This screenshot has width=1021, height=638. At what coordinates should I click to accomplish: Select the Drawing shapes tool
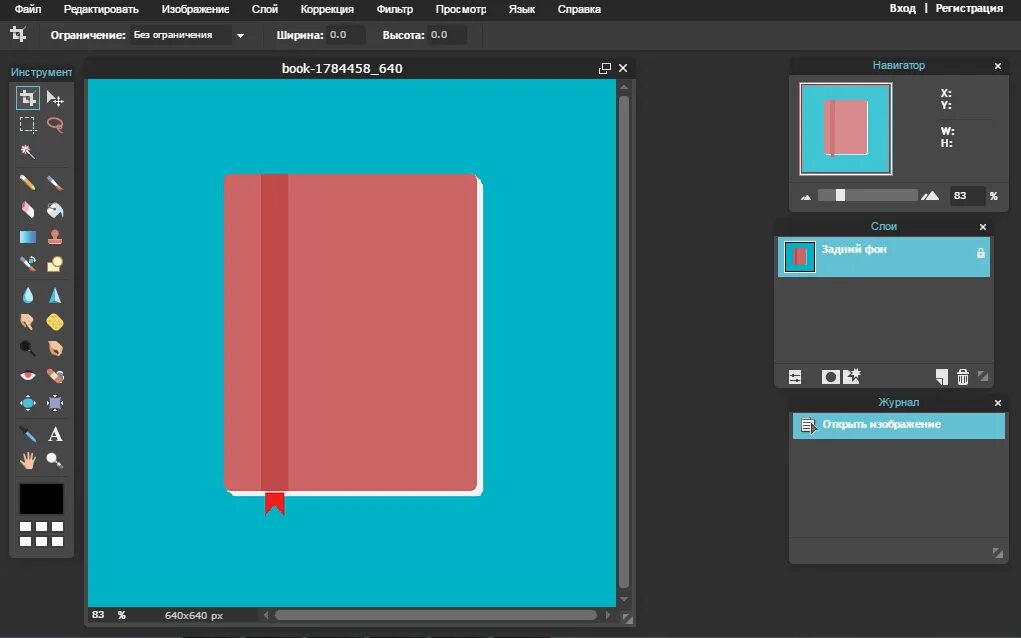[x=55, y=264]
